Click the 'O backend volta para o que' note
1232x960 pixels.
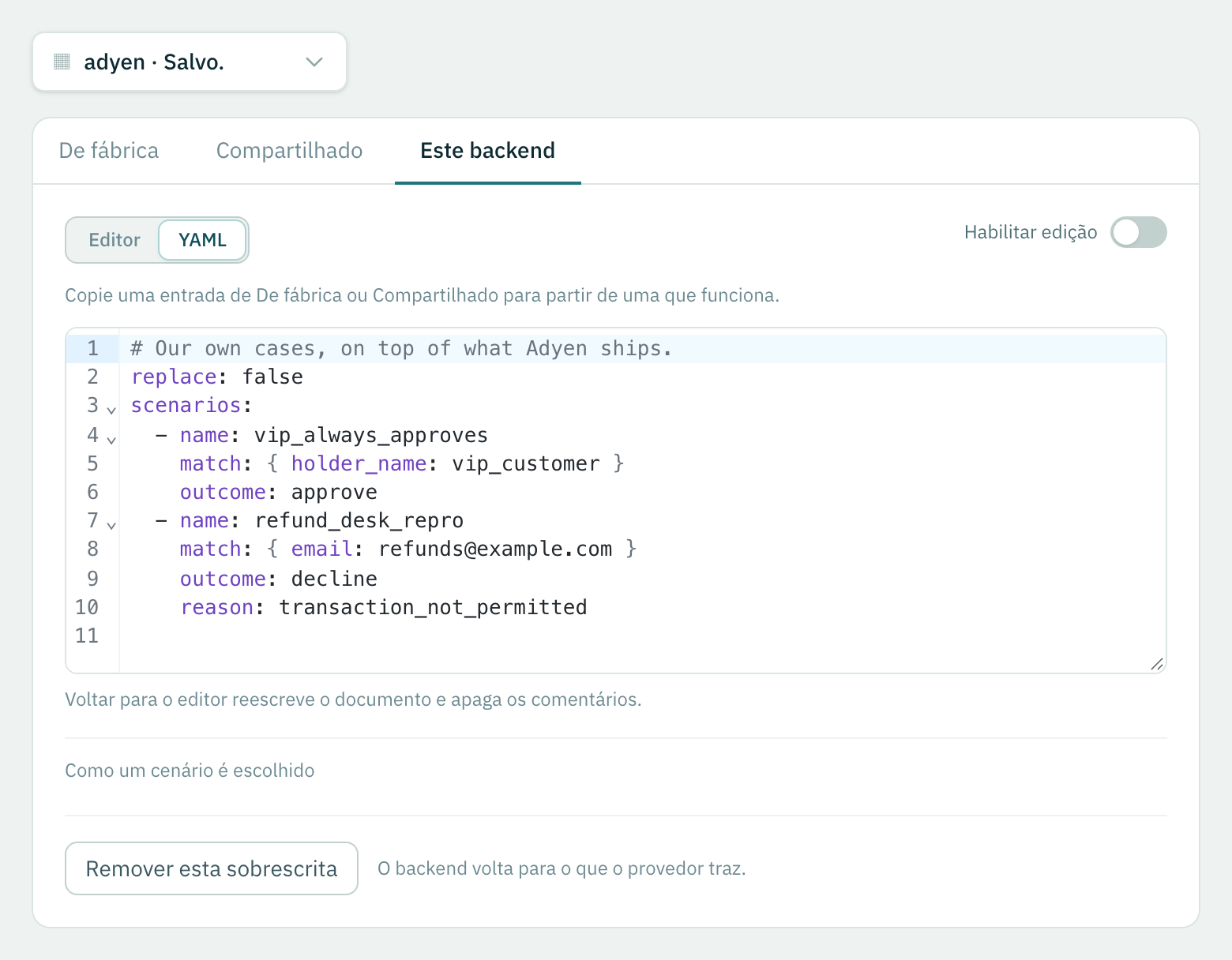click(x=562, y=868)
